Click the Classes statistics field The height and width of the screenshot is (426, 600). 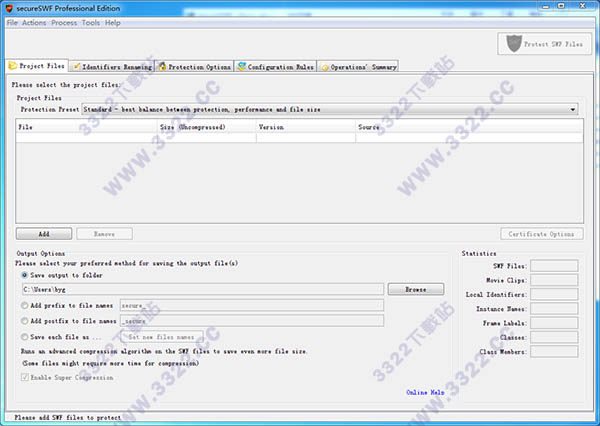click(x=554, y=337)
